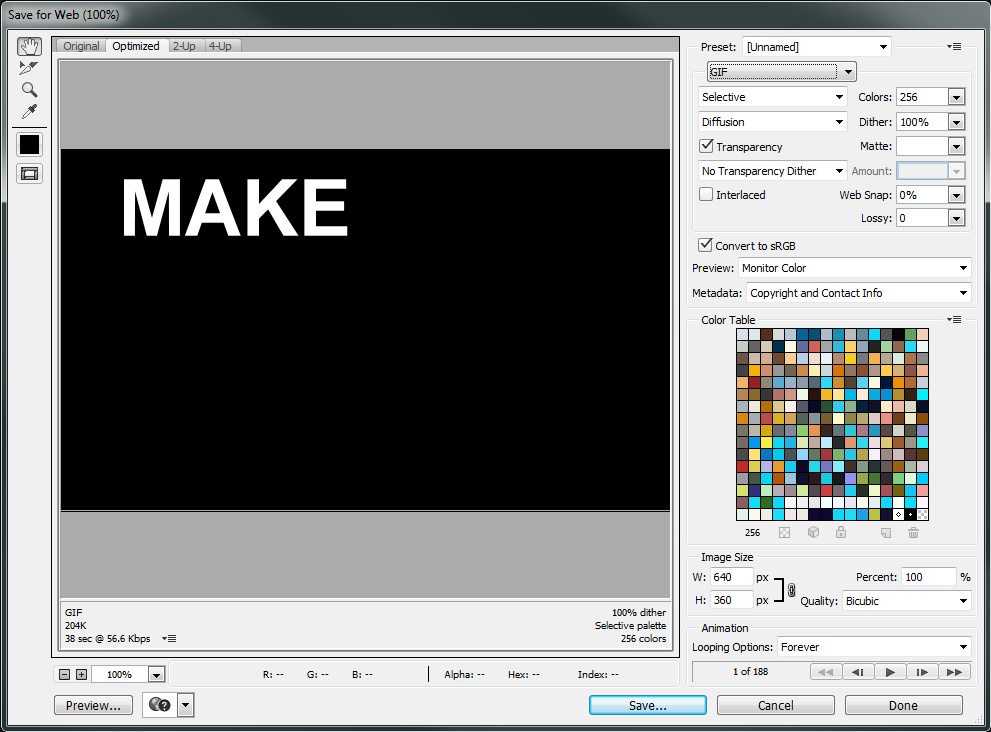The width and height of the screenshot is (991, 732).
Task: Open the Diffusion dither method dropdown
Action: (773, 122)
